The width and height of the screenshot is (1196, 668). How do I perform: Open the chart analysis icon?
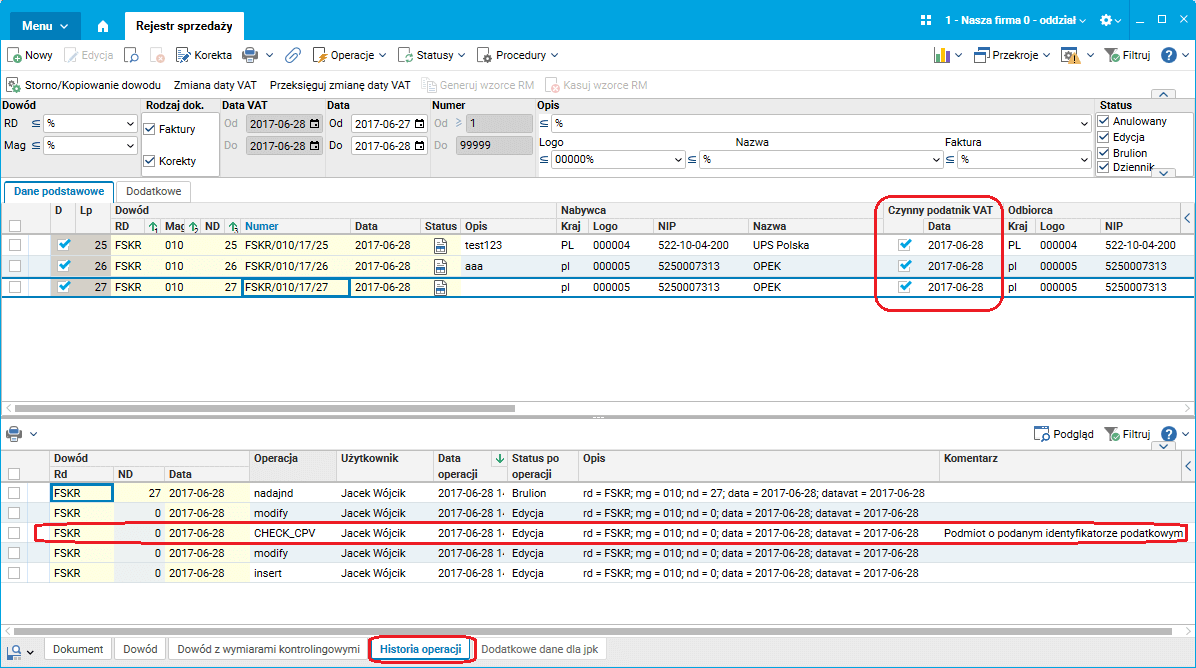tap(942, 55)
